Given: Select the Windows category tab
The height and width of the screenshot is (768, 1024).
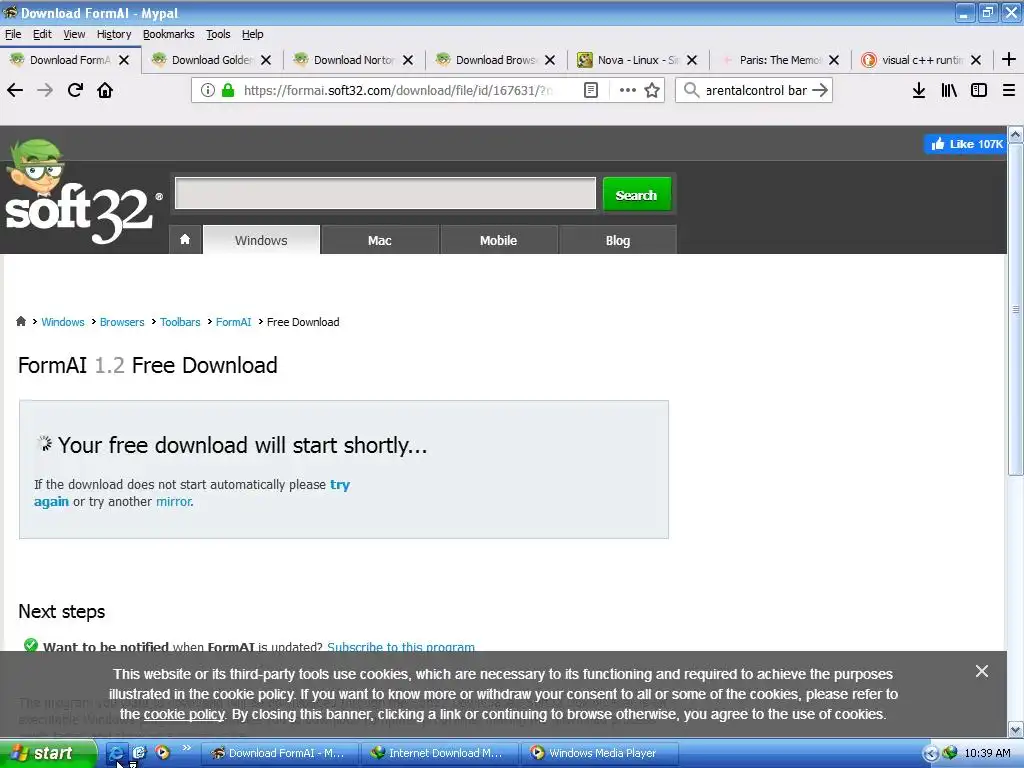Looking at the screenshot, I should 261,240.
